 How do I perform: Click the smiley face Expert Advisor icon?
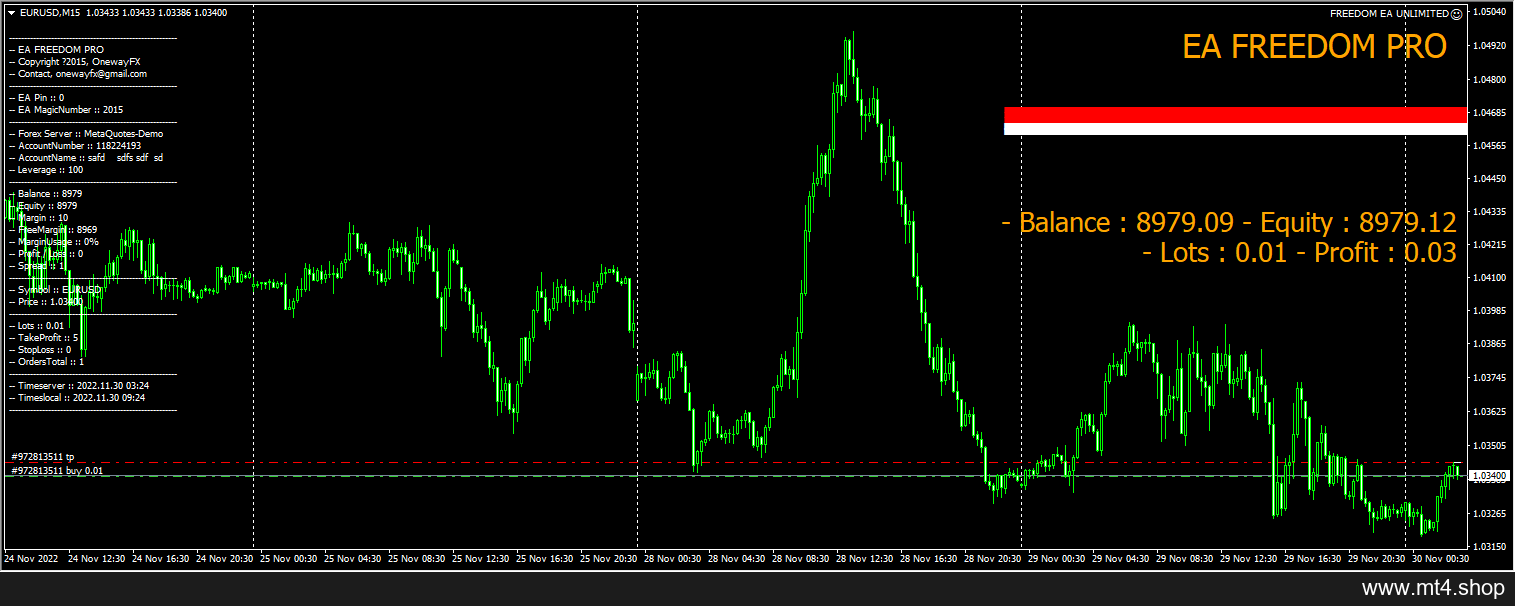click(x=1456, y=13)
